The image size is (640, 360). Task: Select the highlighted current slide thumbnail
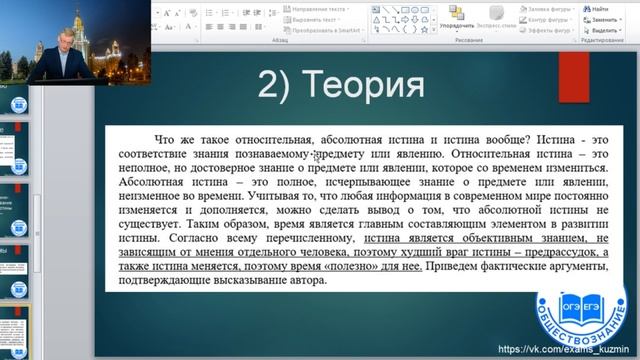[x=14, y=333]
